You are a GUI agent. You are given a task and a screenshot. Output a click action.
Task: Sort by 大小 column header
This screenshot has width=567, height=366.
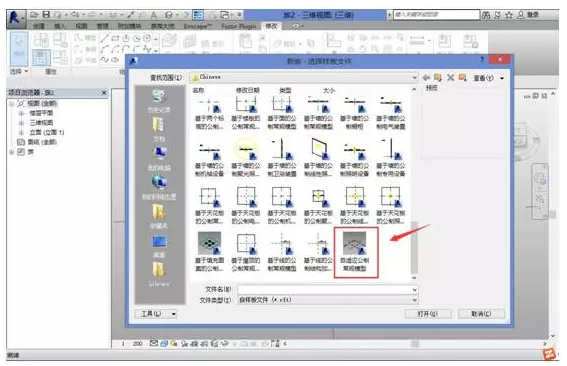tap(328, 90)
